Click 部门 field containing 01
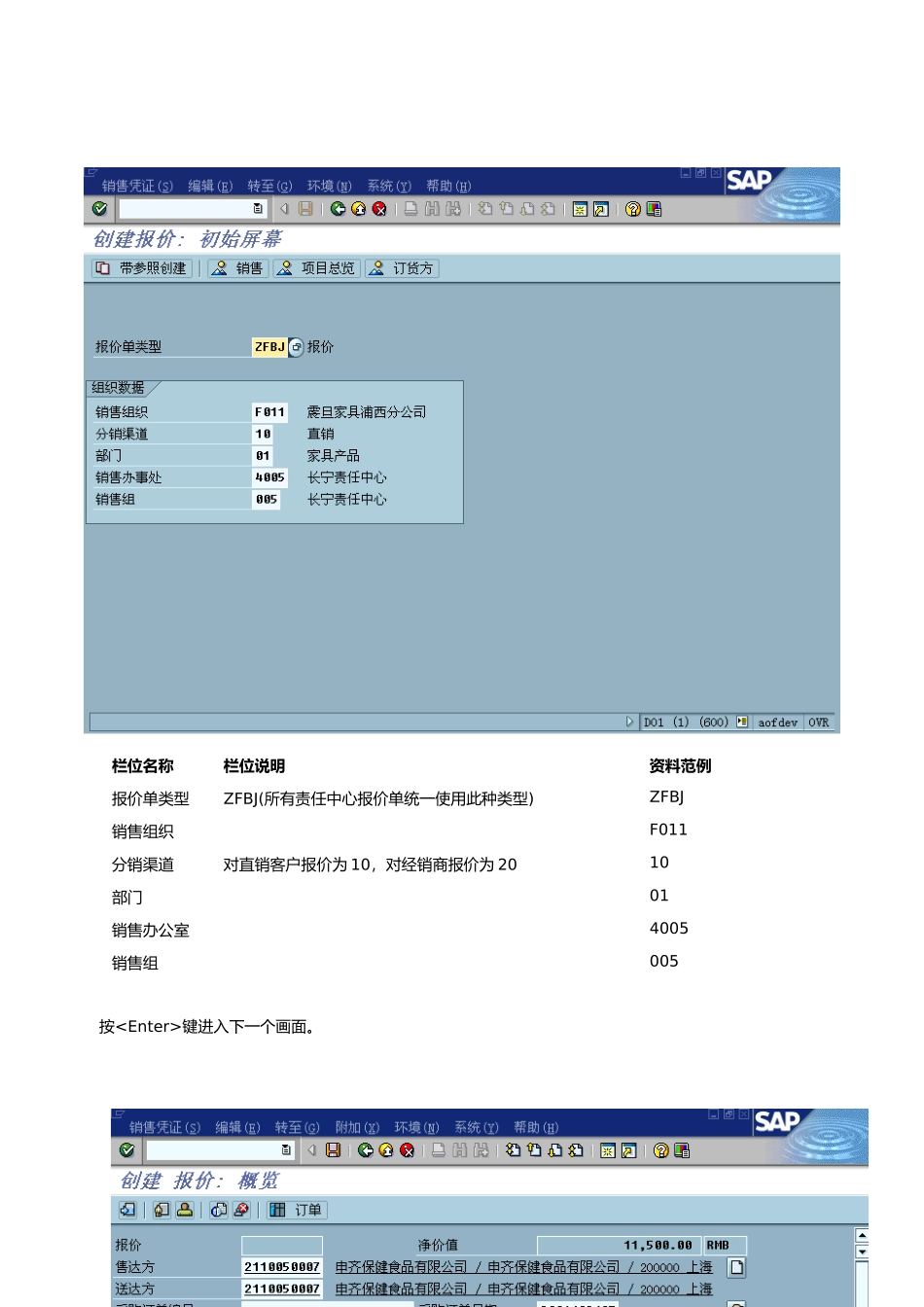 click(263, 456)
